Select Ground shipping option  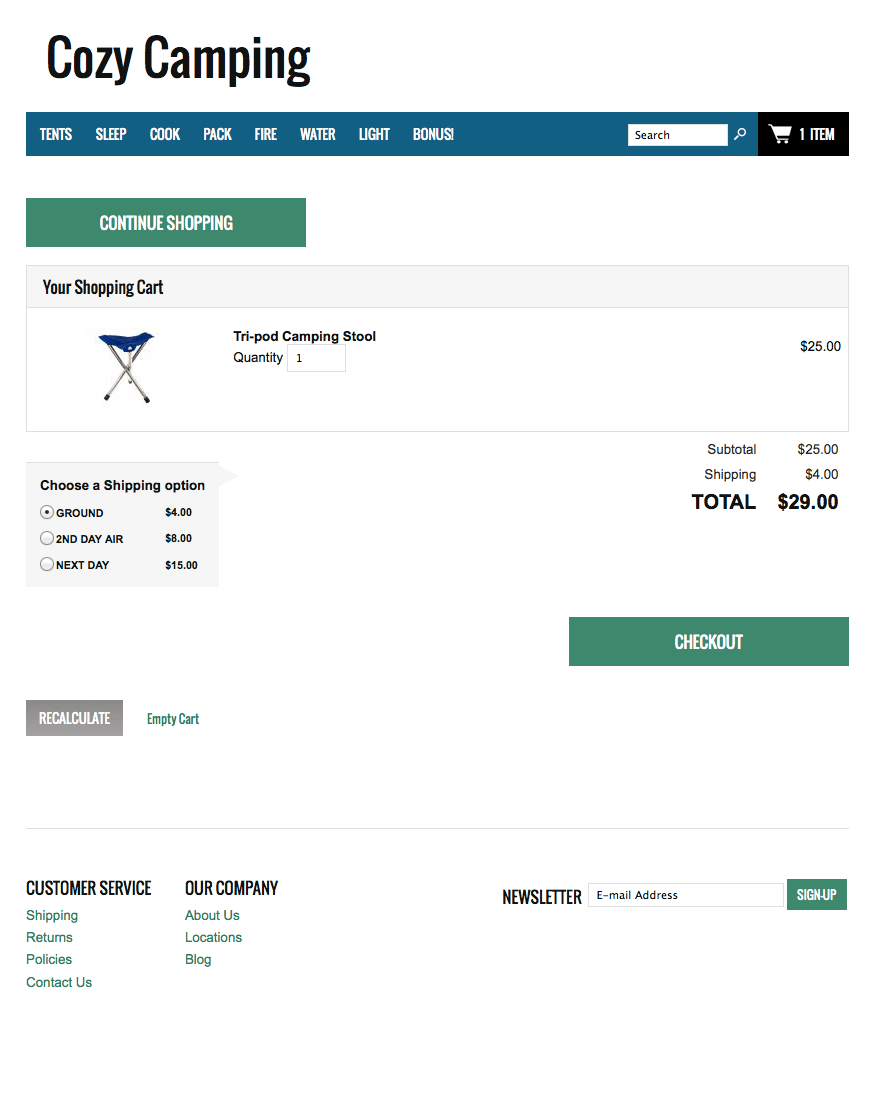pos(47,512)
